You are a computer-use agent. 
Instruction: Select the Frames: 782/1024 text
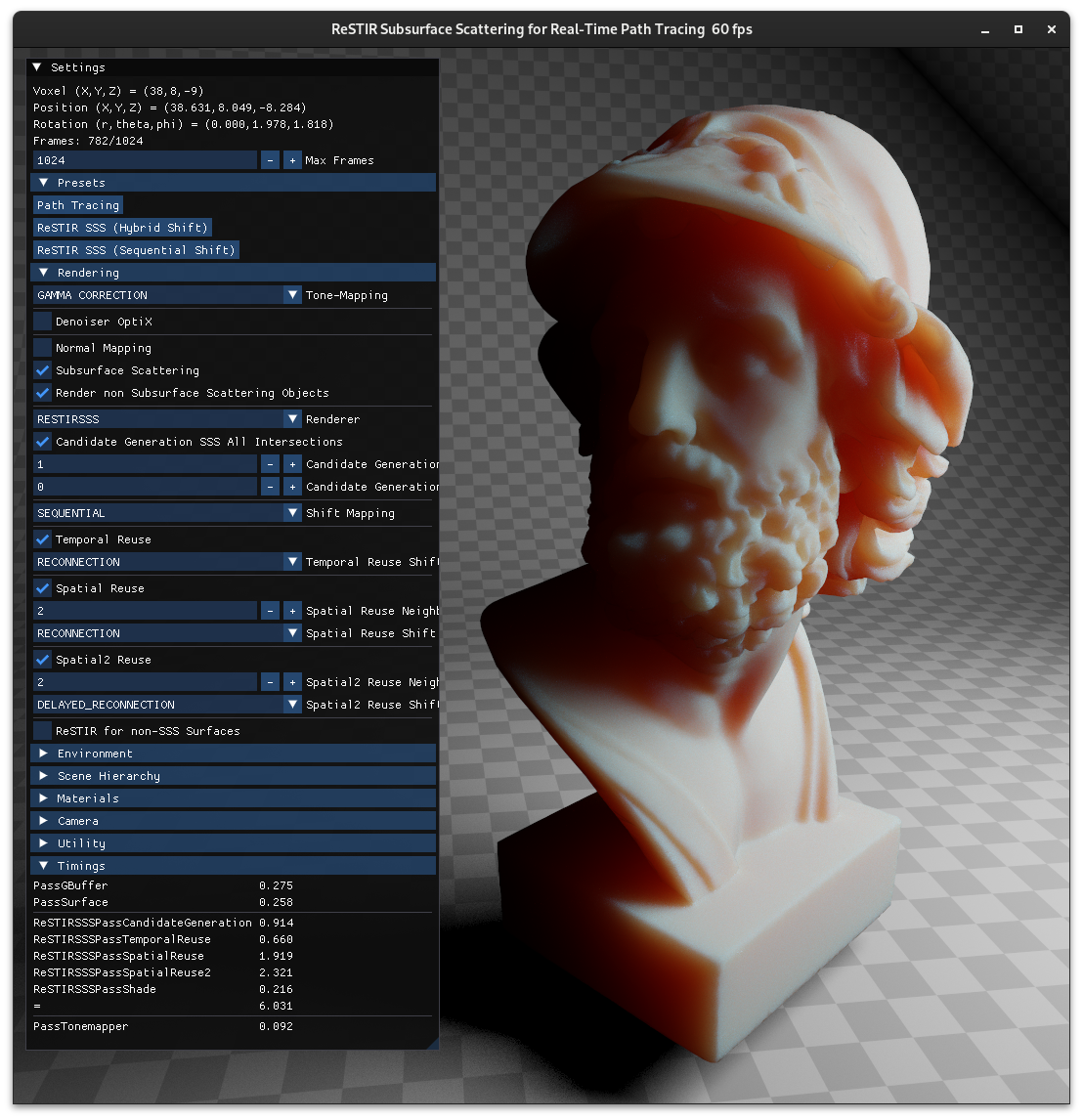coord(88,142)
